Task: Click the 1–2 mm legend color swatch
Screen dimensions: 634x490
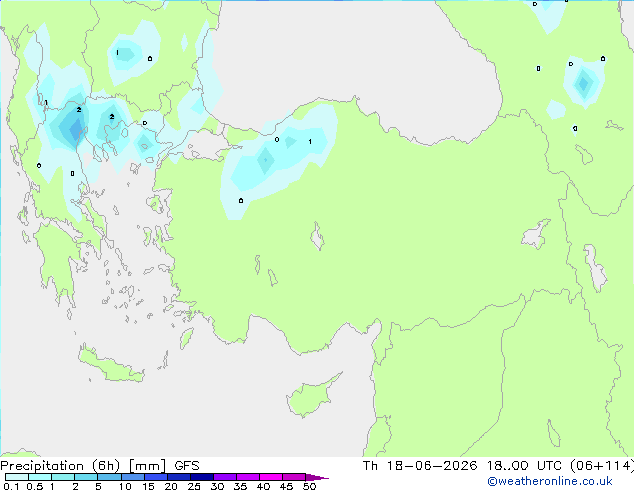Action: tap(63, 477)
